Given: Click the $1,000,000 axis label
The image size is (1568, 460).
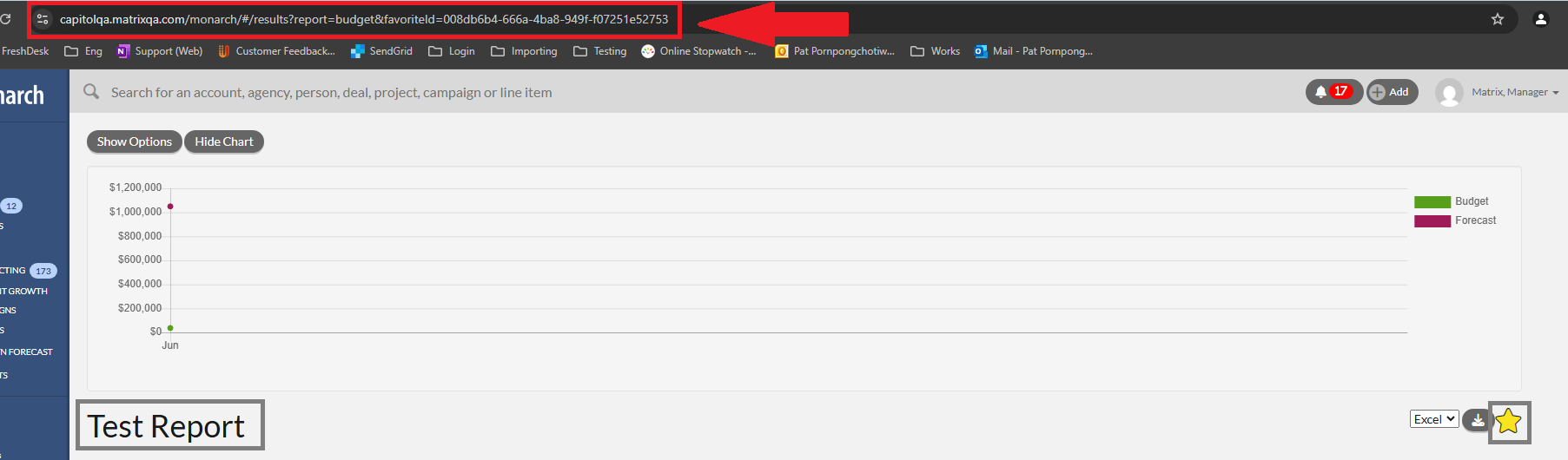Looking at the screenshot, I should pyautogui.click(x=136, y=212).
